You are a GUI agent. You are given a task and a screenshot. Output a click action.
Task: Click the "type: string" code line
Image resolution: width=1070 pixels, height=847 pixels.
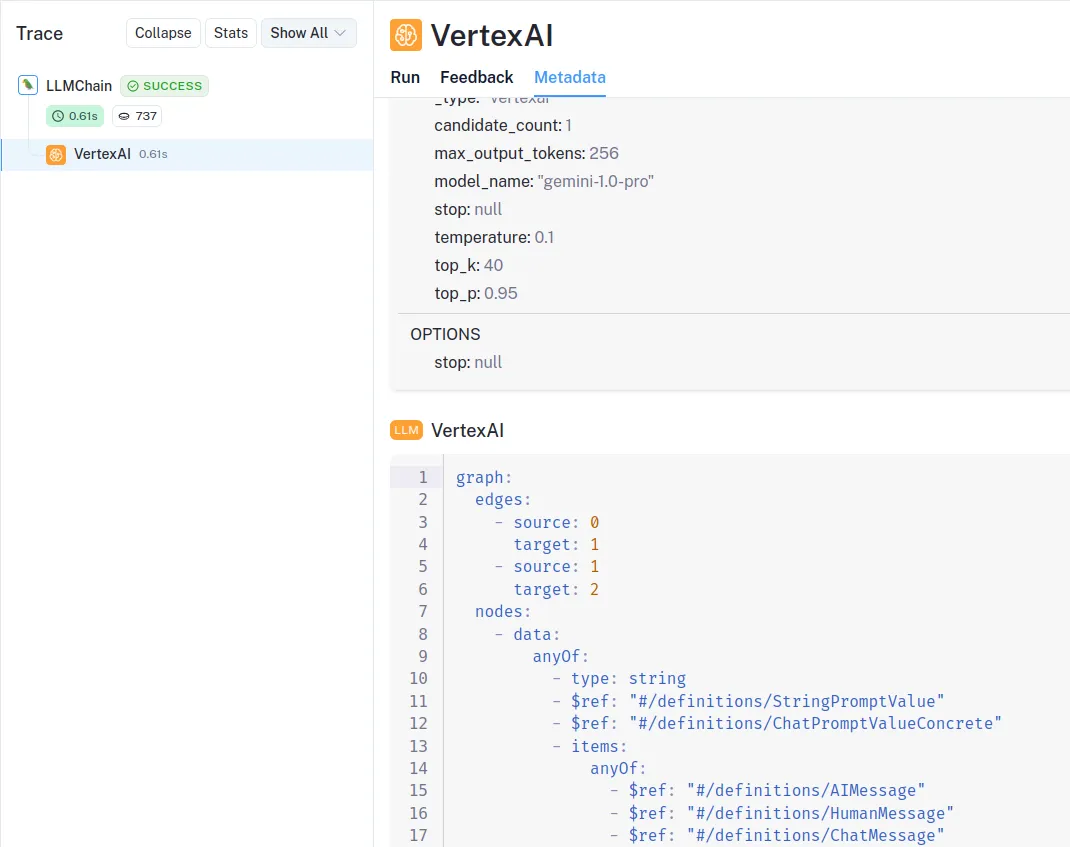pyautogui.click(x=620, y=678)
